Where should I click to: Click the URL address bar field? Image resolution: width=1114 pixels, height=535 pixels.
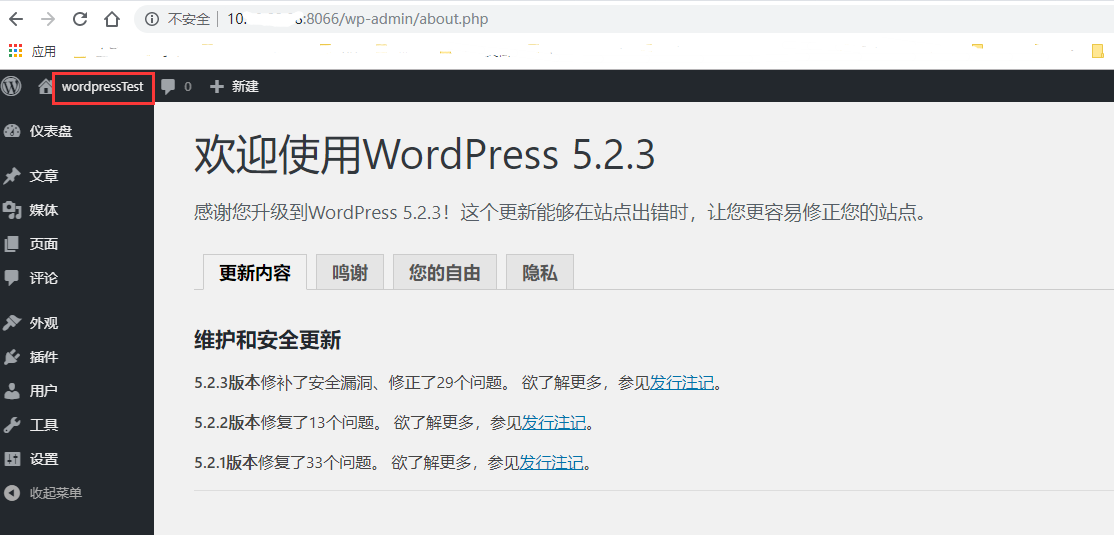625,19
